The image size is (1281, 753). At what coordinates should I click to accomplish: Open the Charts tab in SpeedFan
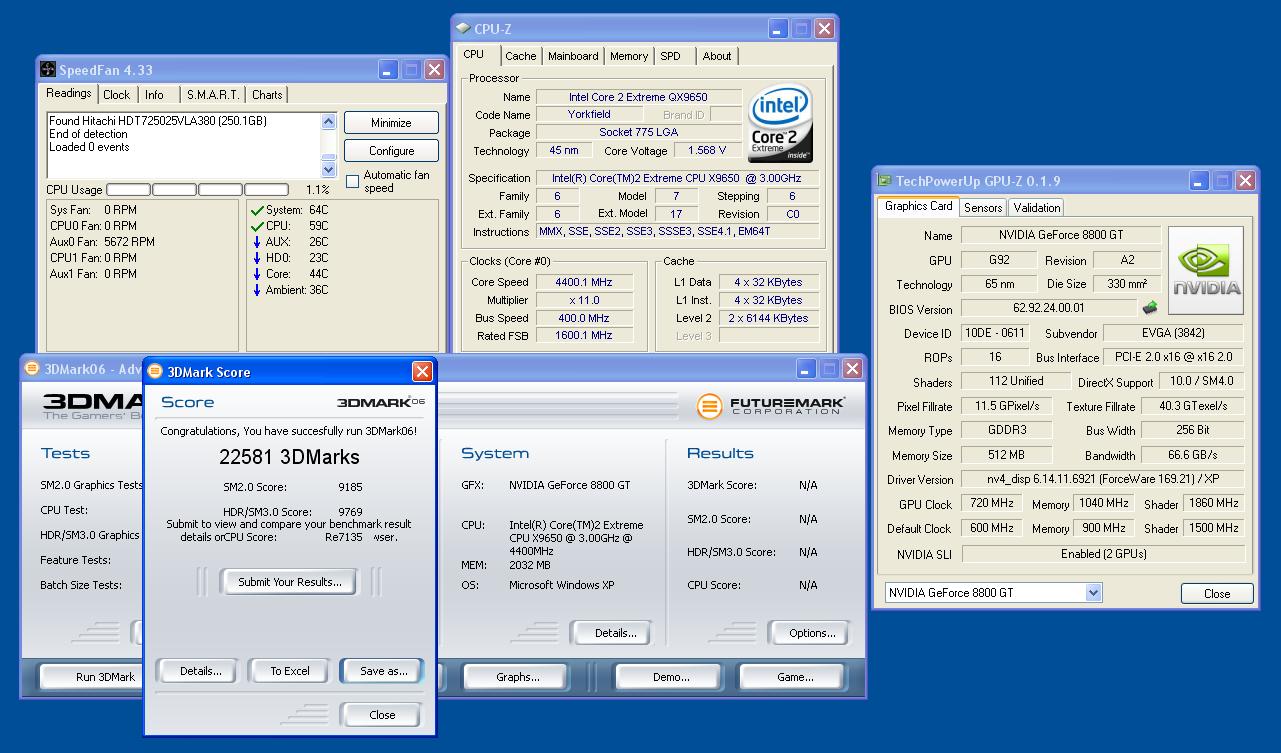267,95
